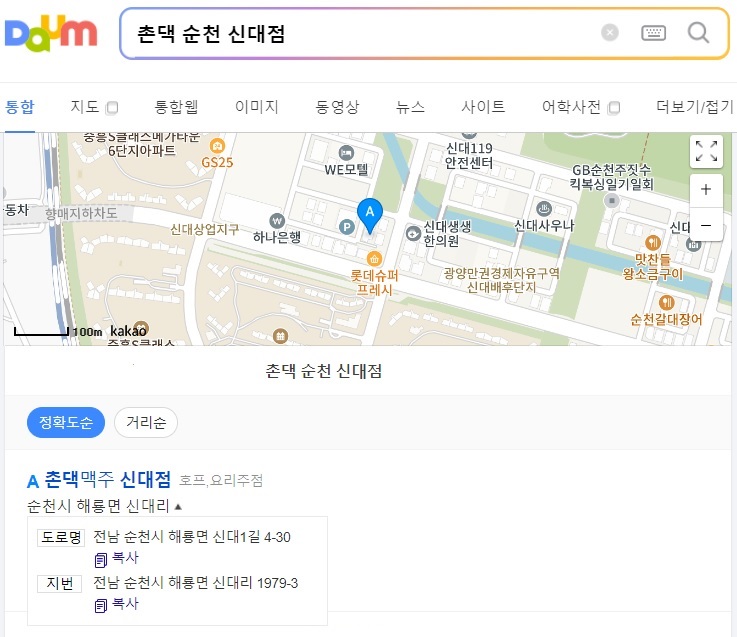Image resolution: width=737 pixels, height=637 pixels.
Task: Select the 향매지하차도 map label
Action: [x=81, y=213]
